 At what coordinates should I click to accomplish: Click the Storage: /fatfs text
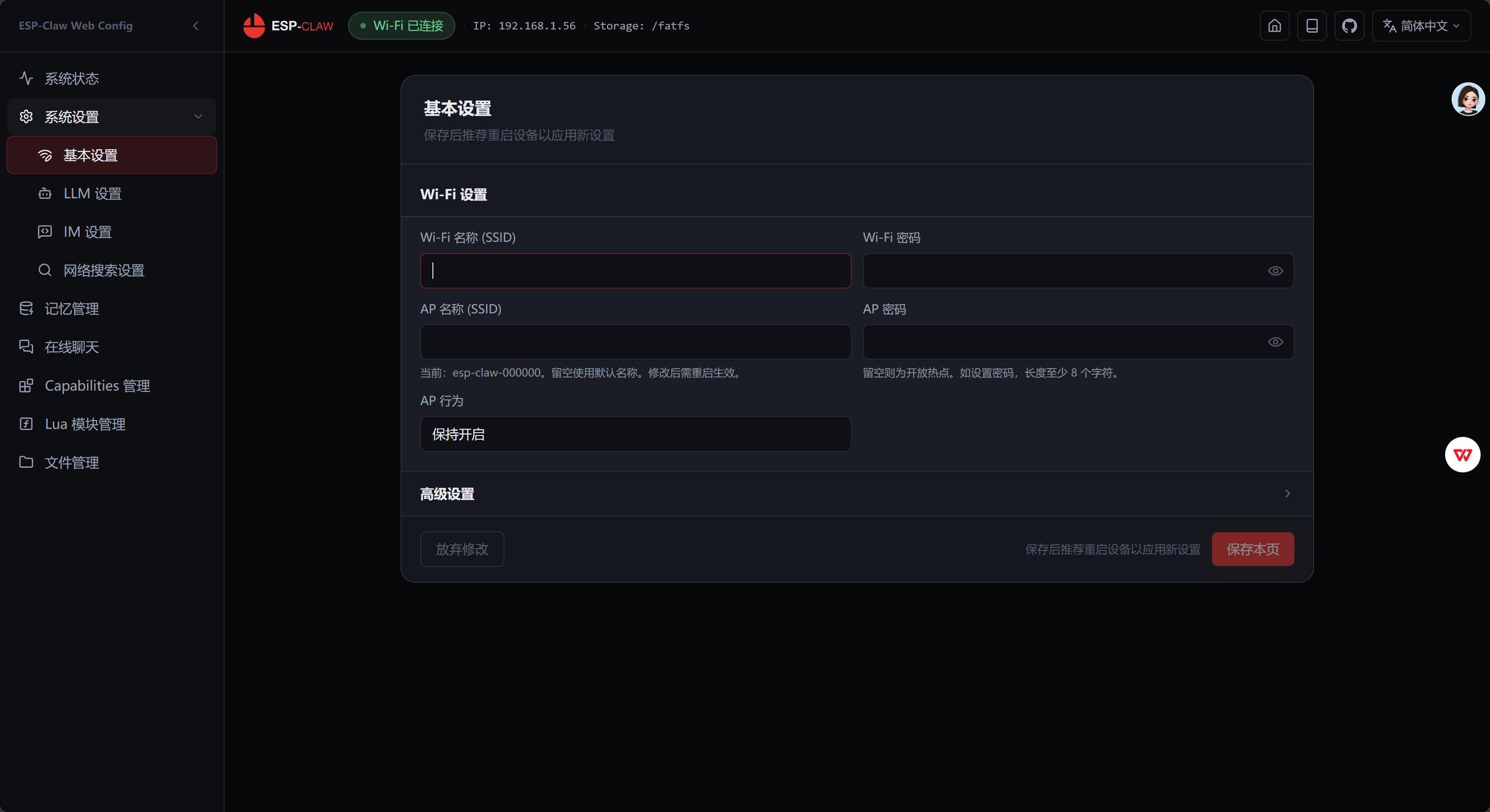(642, 25)
